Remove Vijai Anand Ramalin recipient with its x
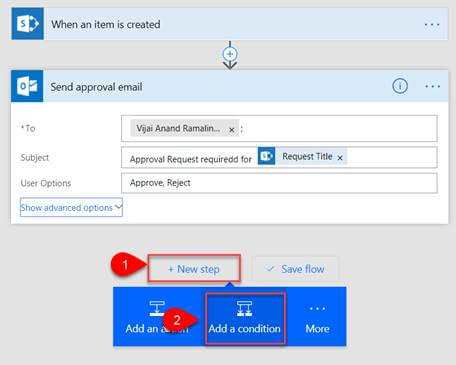Viewport: 456px width, 365px height. 232,130
